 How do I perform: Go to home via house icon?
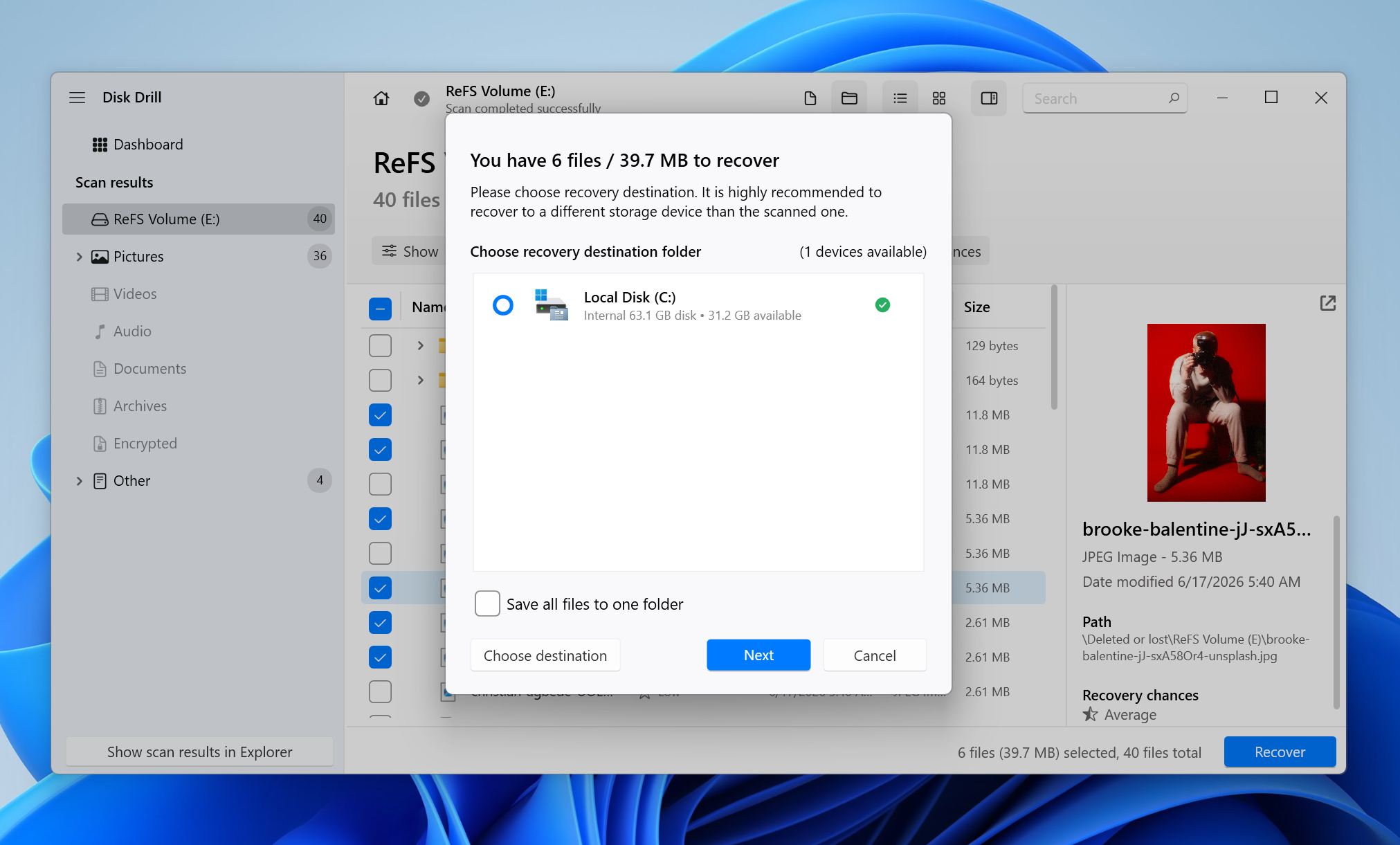coord(381,99)
